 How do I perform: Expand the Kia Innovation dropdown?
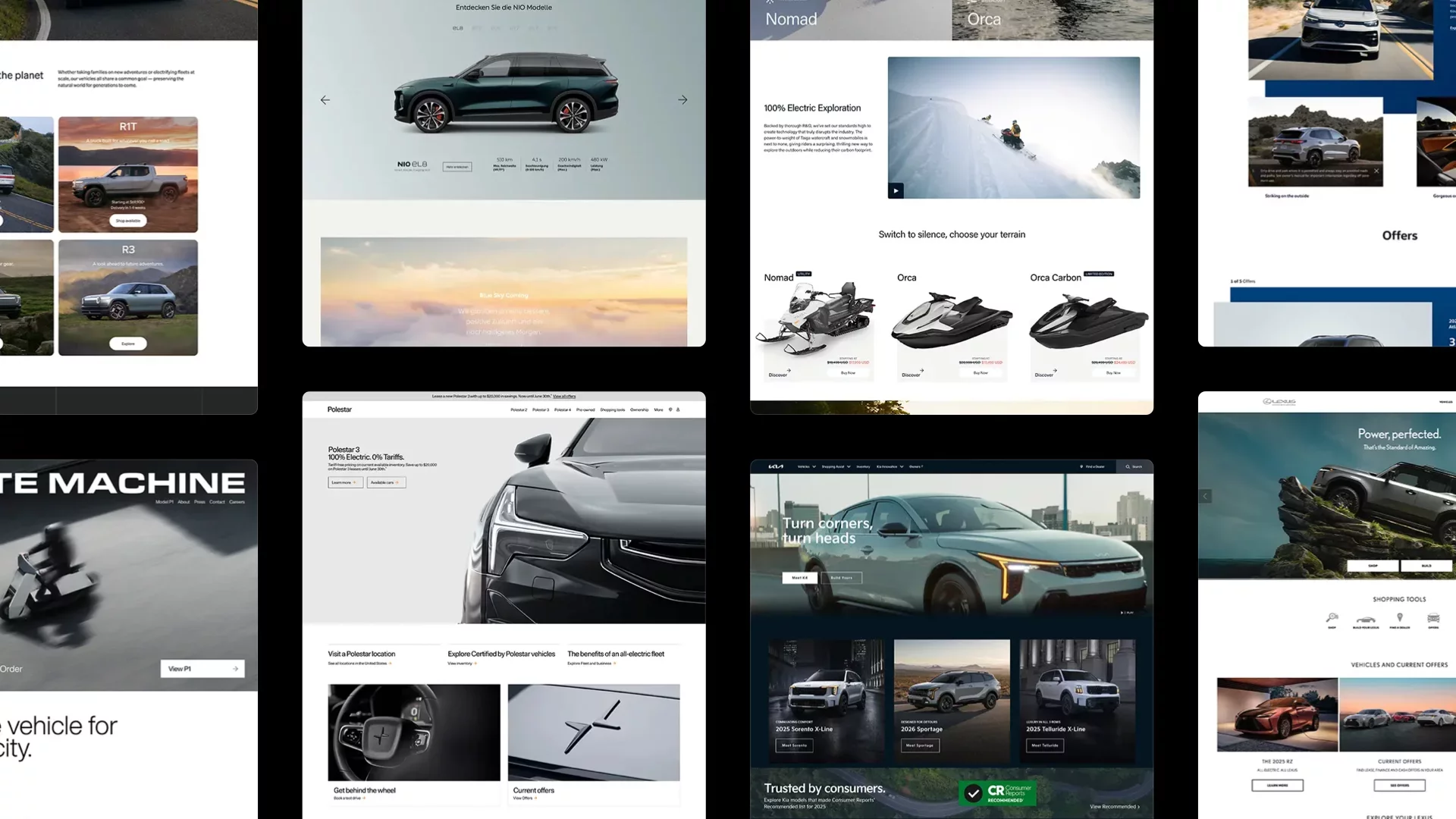[890, 466]
